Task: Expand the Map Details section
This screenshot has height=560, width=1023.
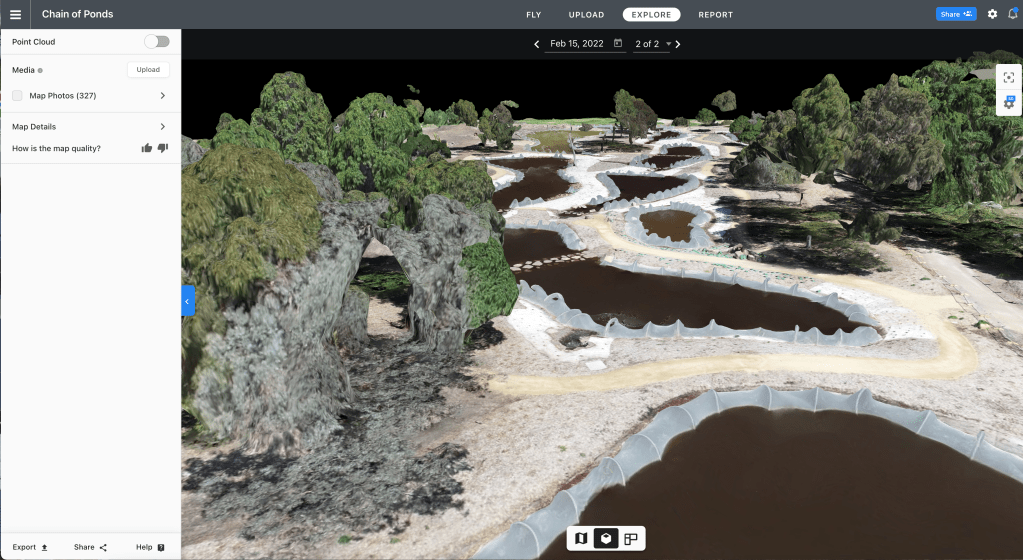Action: click(x=162, y=127)
